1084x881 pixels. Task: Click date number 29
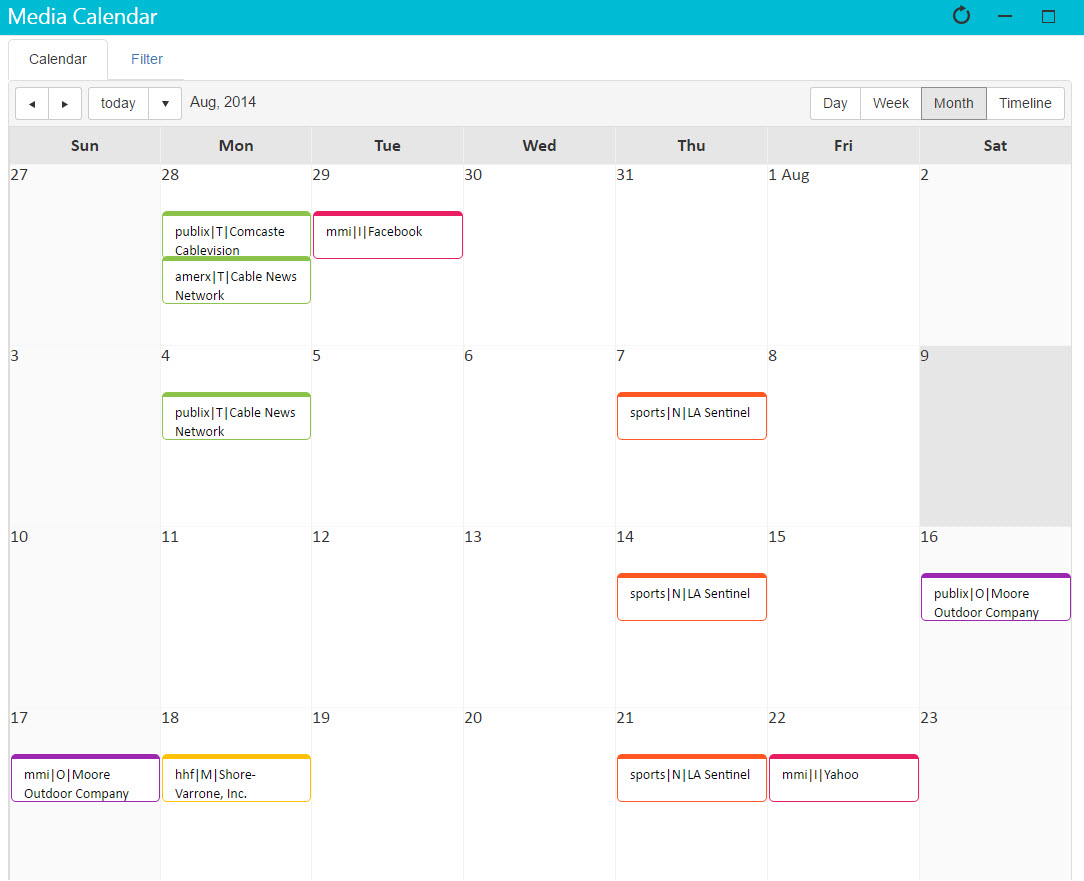321,175
